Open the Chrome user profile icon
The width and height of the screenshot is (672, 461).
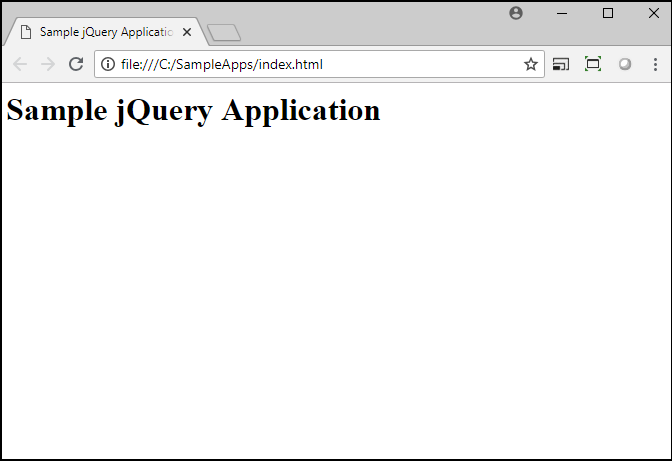tap(516, 13)
